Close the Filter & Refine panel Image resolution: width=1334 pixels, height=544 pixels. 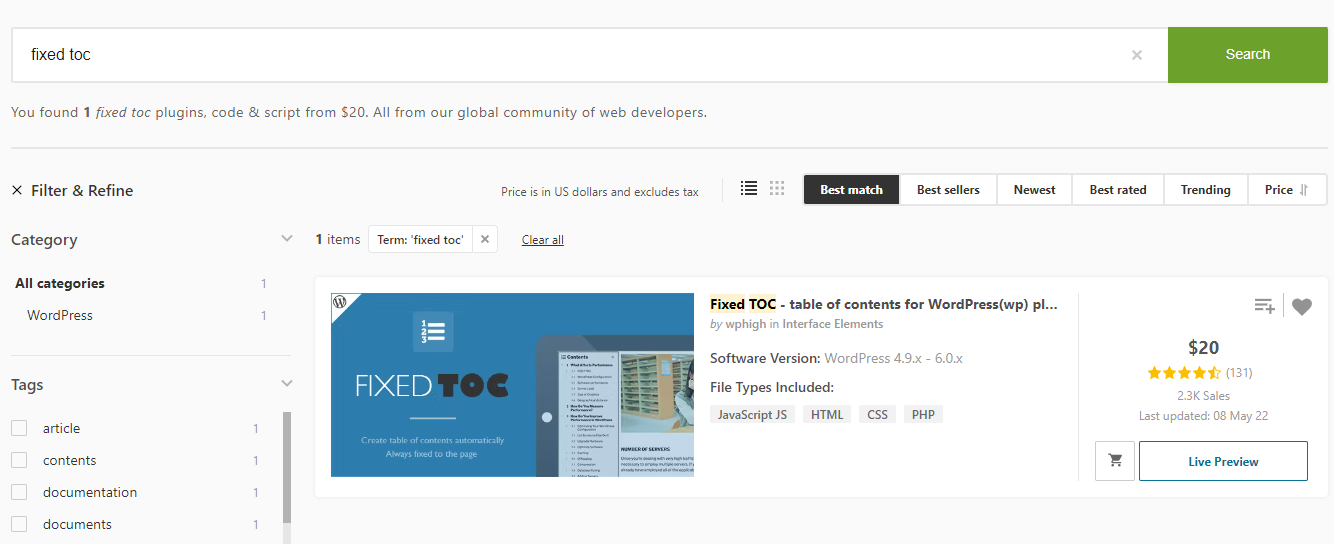pyautogui.click(x=17, y=191)
